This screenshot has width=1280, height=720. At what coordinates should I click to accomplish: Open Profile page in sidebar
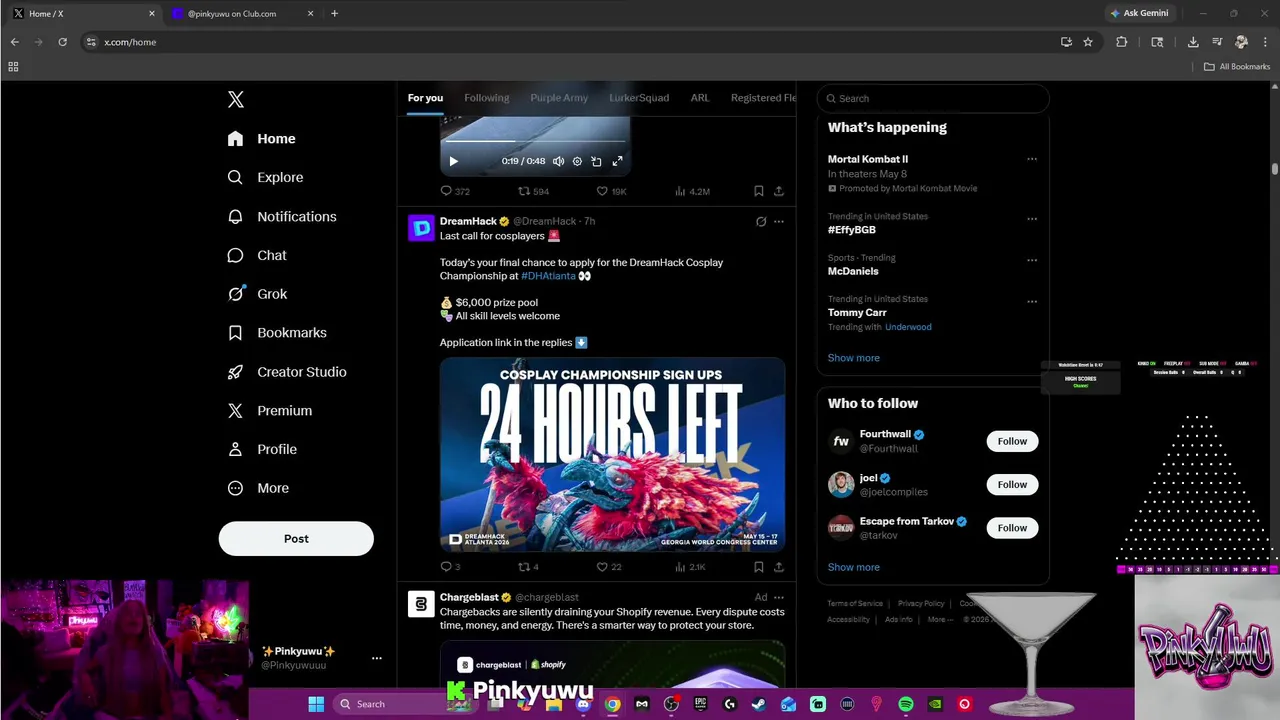click(x=262, y=450)
